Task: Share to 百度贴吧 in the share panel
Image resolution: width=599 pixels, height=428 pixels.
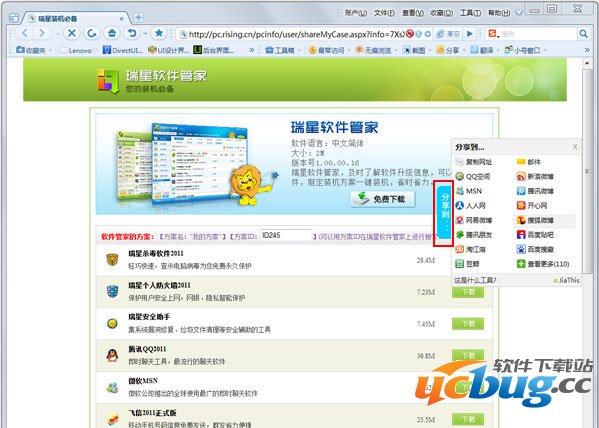Action: point(535,235)
